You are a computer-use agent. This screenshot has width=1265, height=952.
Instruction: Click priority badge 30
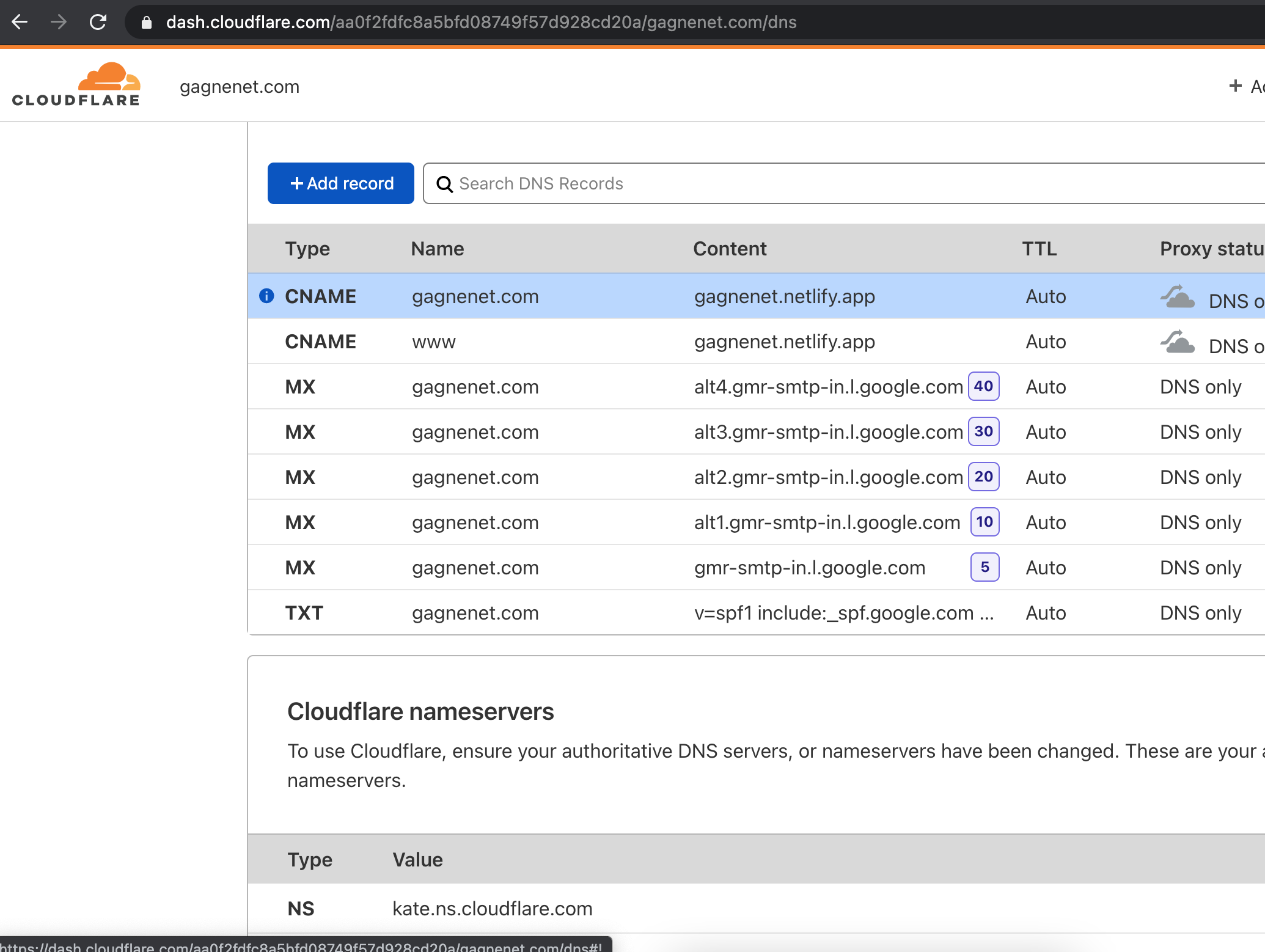984,431
